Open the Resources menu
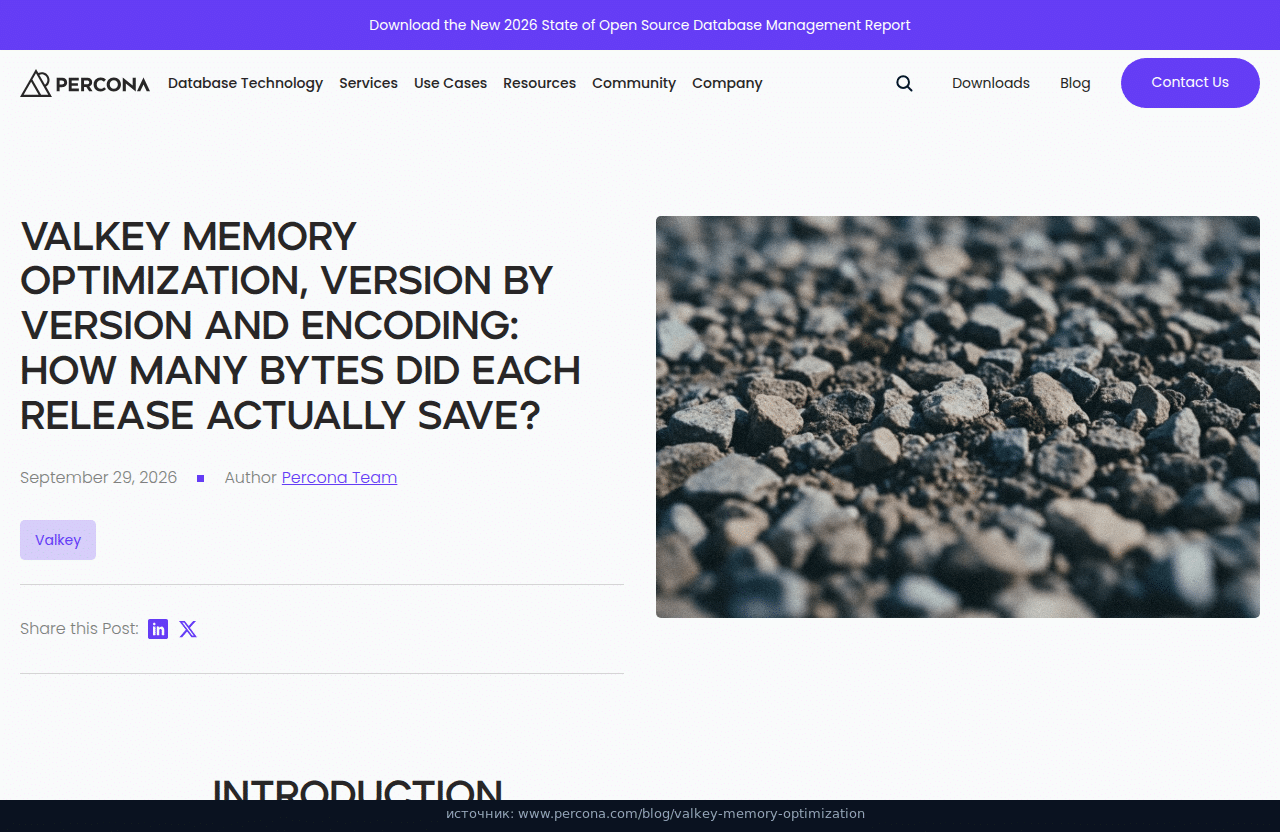Screen dimensions: 1280x832 click(539, 83)
